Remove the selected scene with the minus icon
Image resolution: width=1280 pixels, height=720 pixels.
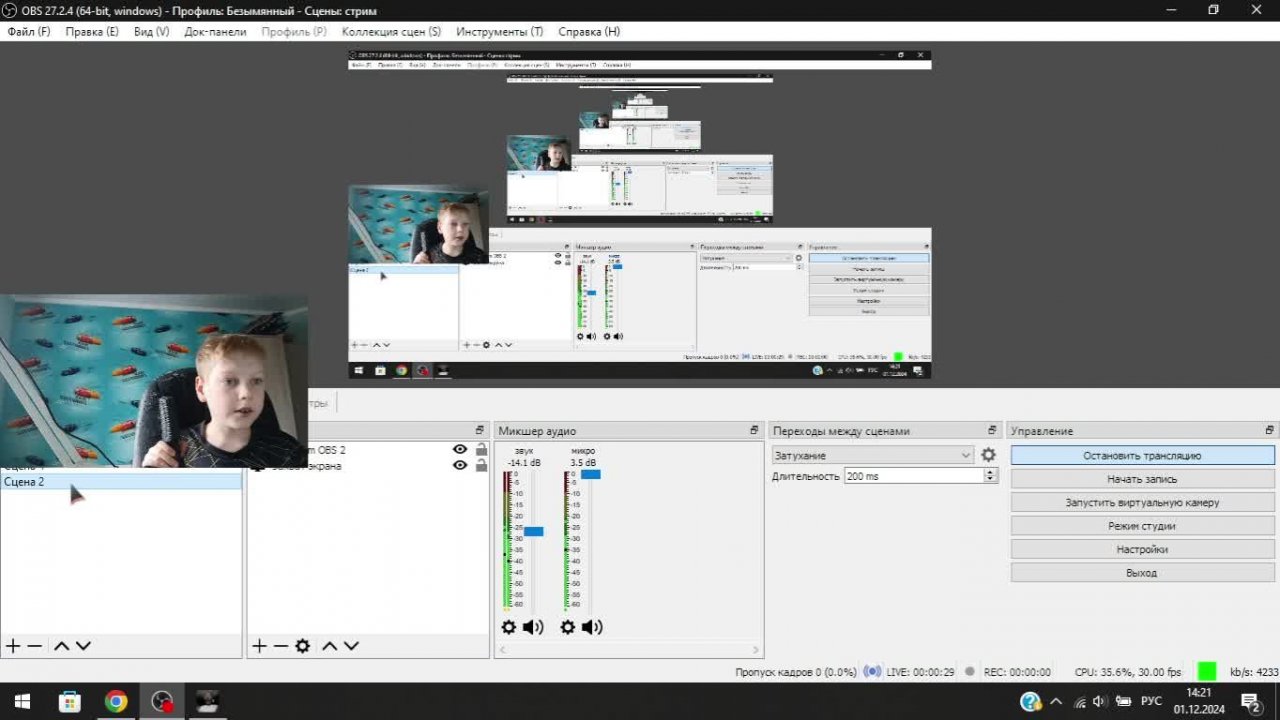(x=35, y=646)
